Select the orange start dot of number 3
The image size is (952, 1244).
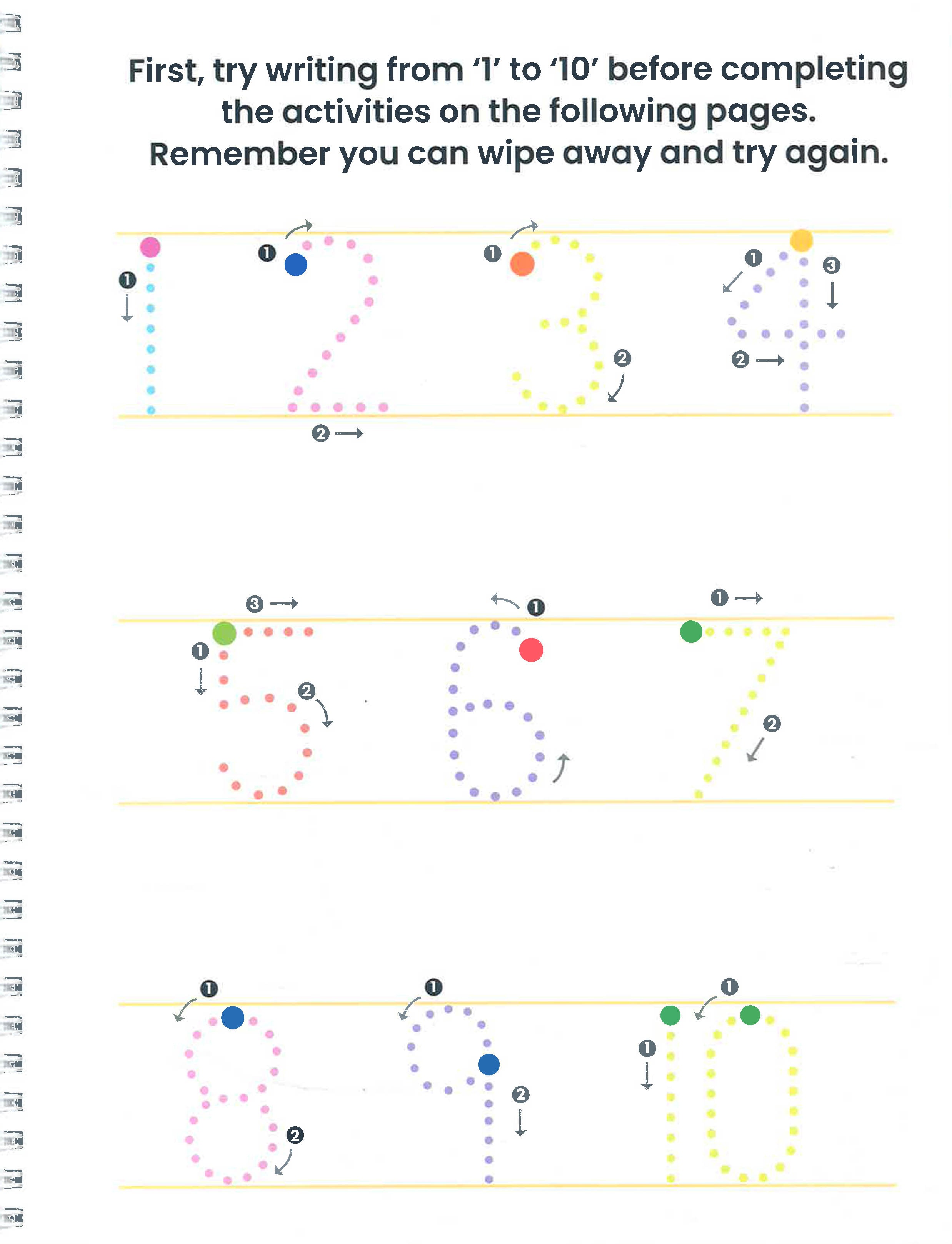[x=522, y=264]
